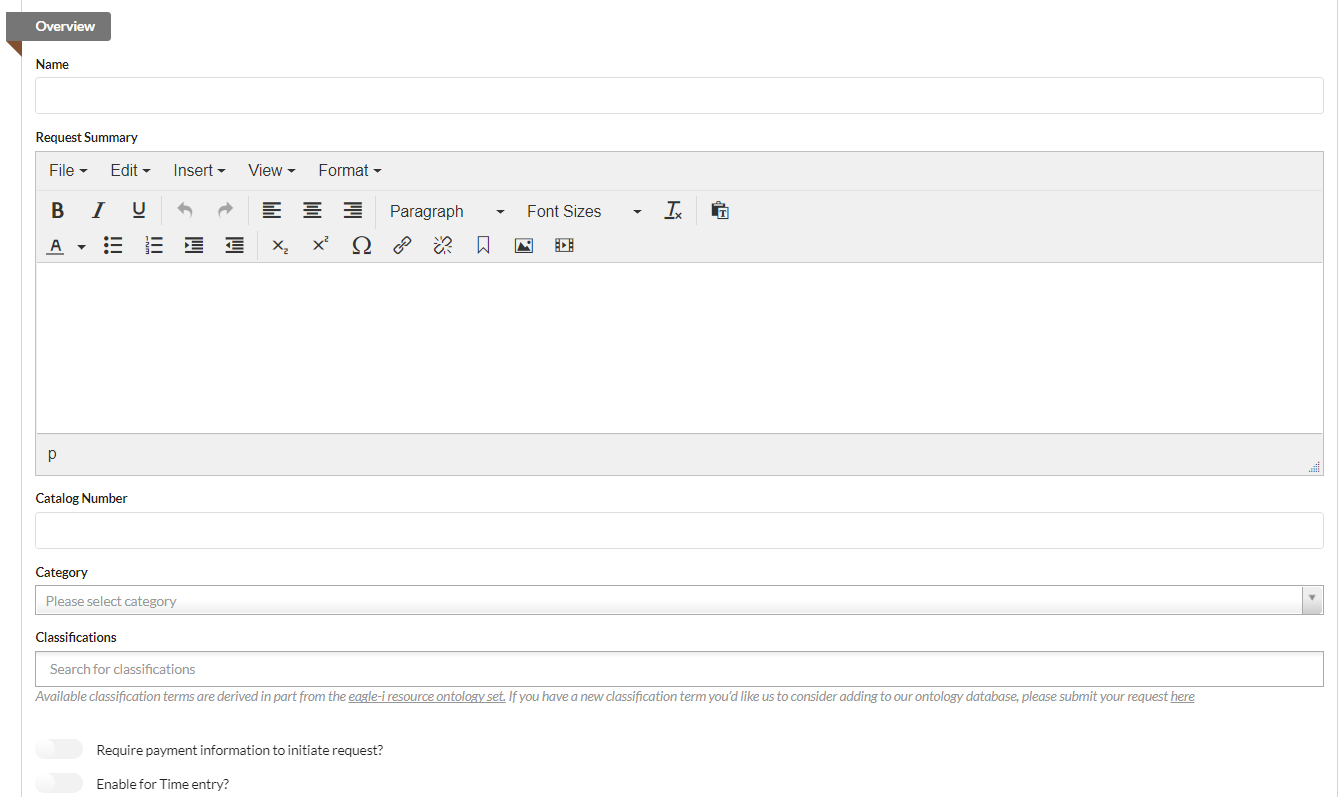Apply italic formatting to text
The image size is (1344, 797).
point(98,211)
